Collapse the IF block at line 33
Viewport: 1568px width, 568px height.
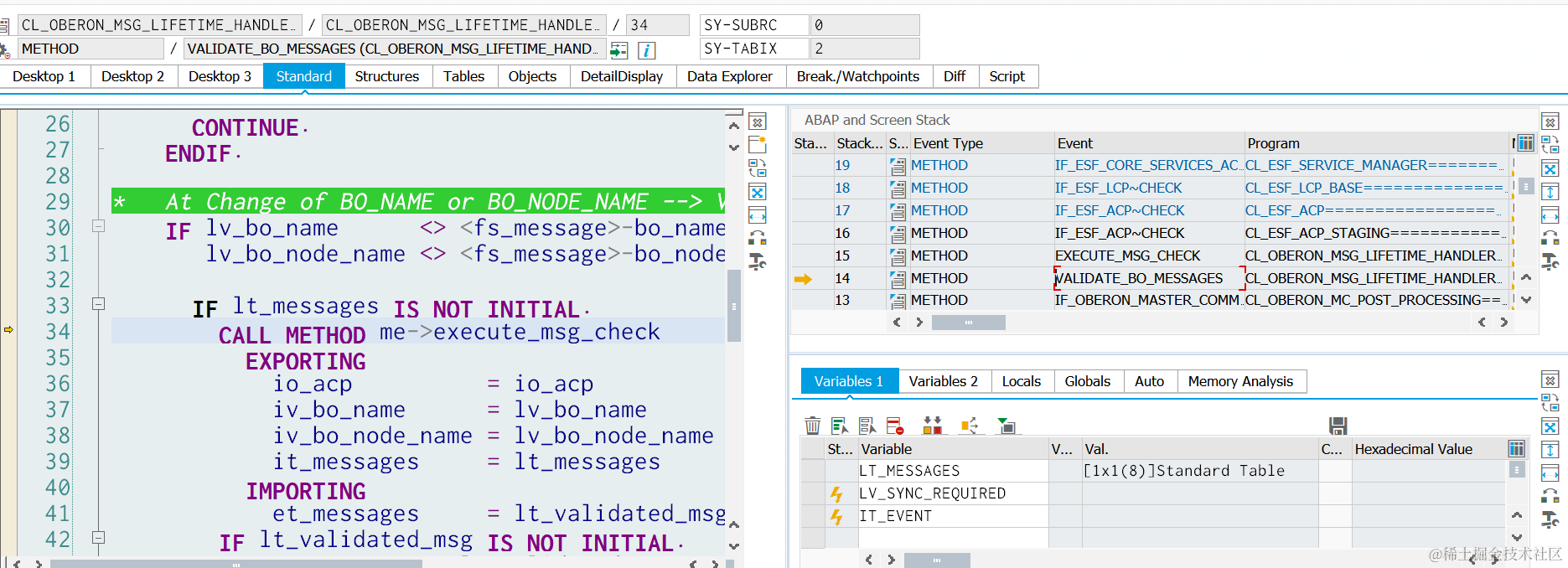[98, 304]
